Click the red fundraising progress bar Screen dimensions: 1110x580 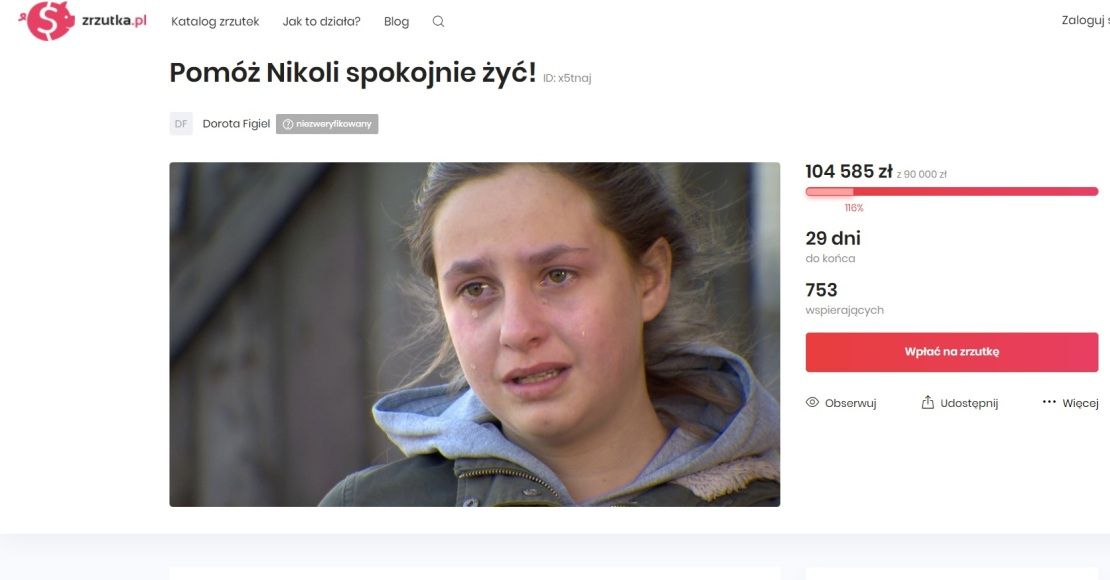tap(951, 191)
